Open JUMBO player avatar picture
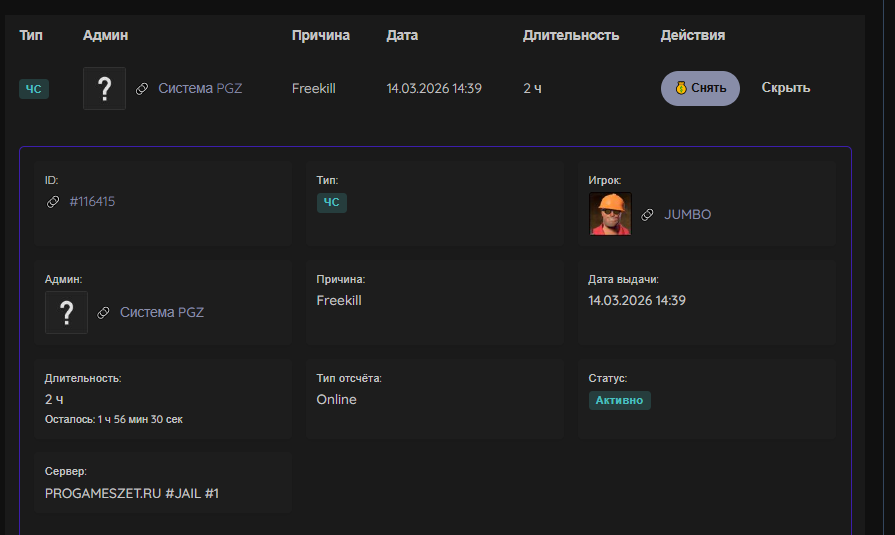 coord(610,214)
